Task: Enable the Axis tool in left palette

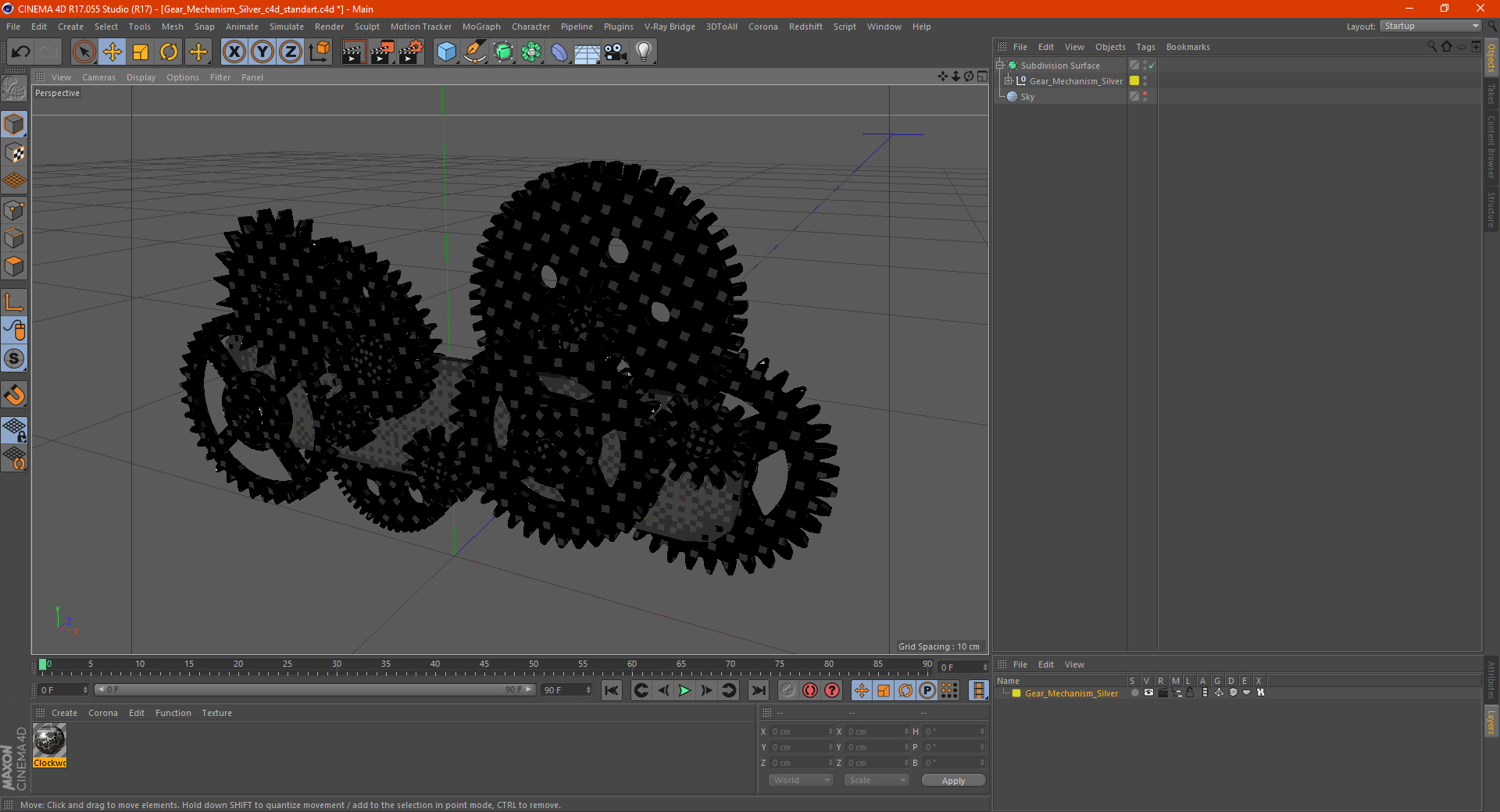Action: pos(14,302)
